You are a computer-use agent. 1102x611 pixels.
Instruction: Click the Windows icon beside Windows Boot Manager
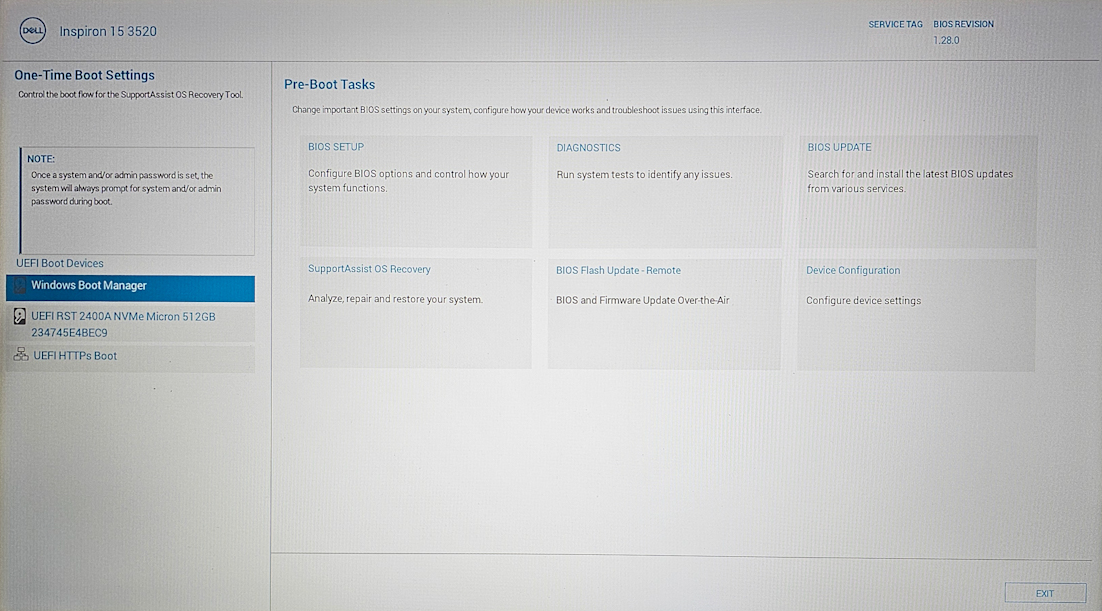21,288
